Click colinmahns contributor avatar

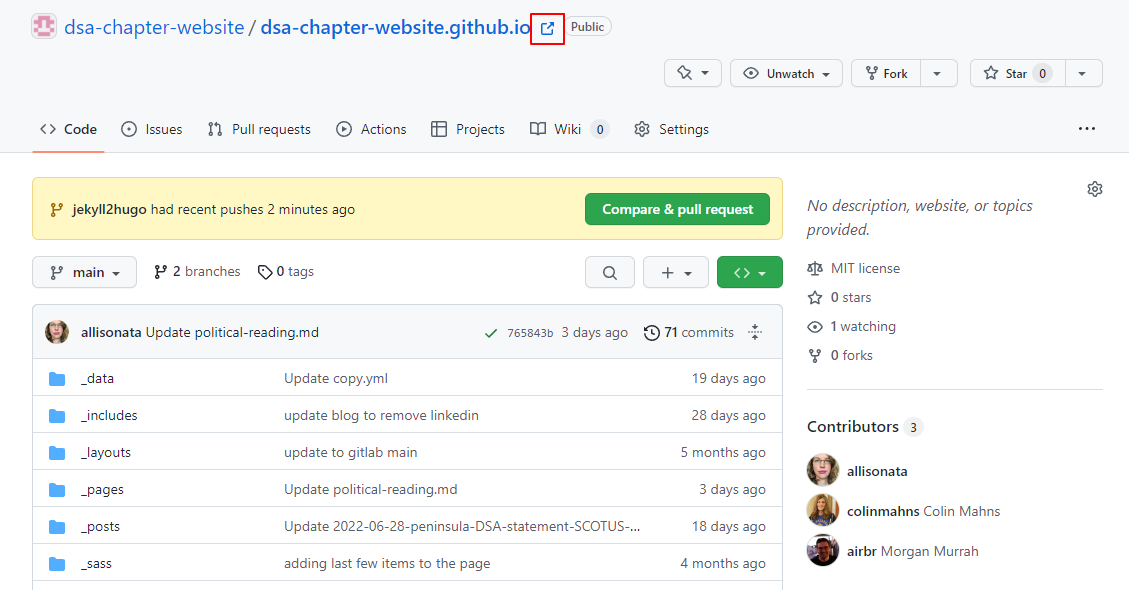823,511
